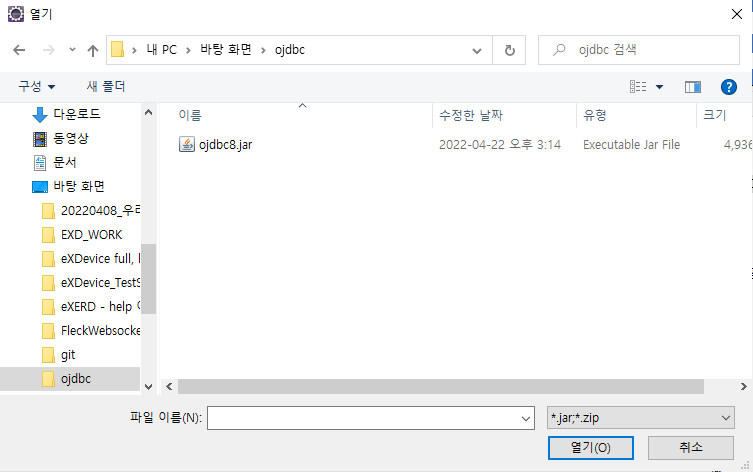This screenshot has width=753, height=472.
Task: Change the view layout icon
Action: [638, 86]
